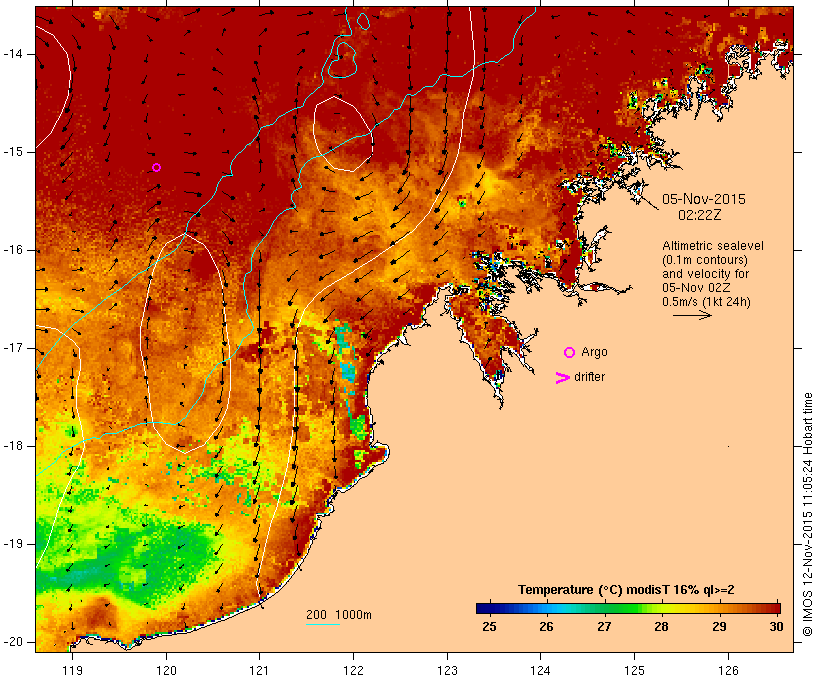The image size is (820, 680).
Task: Click the date label 05-Nov-2015
Action: coord(704,199)
